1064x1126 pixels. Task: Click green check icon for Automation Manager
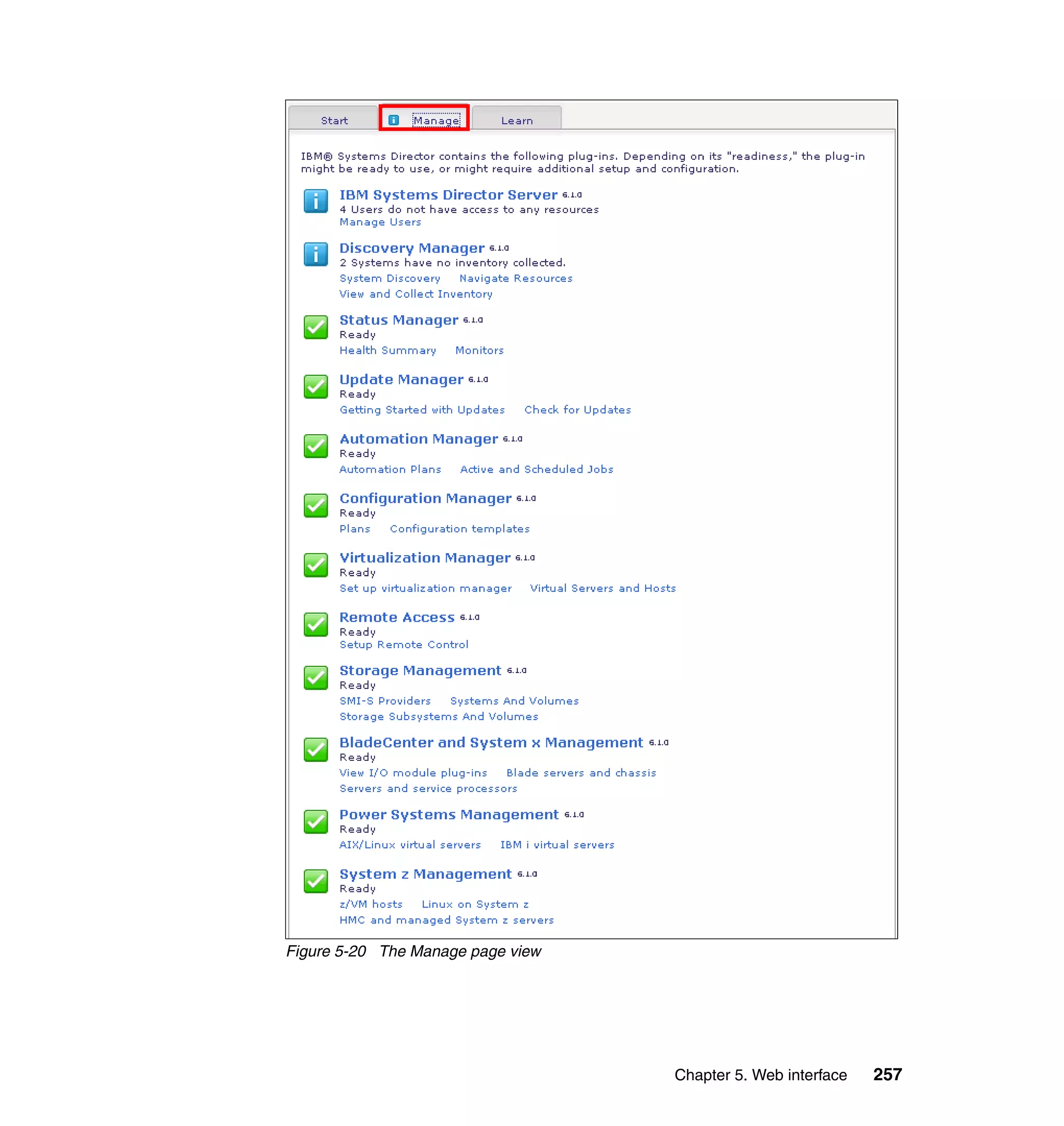(x=315, y=446)
